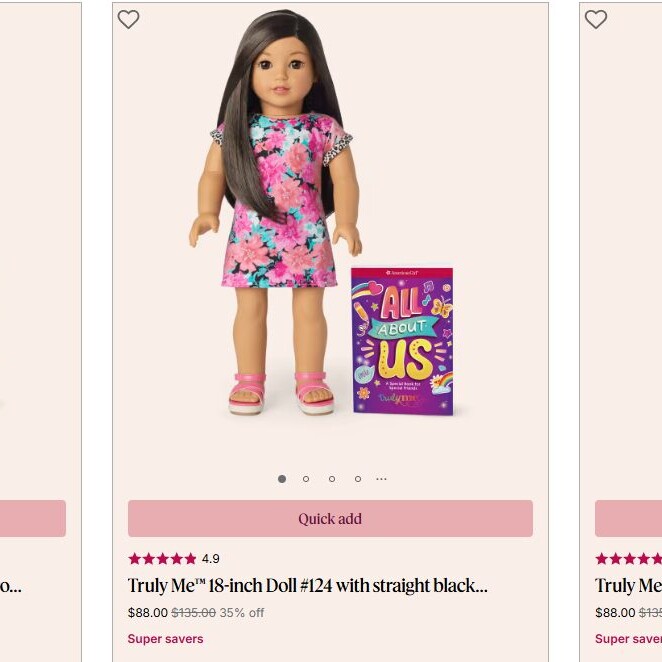The image size is (662, 662).
Task: Open the truncated product title on the left card
Action: pyautogui.click(x=11, y=586)
